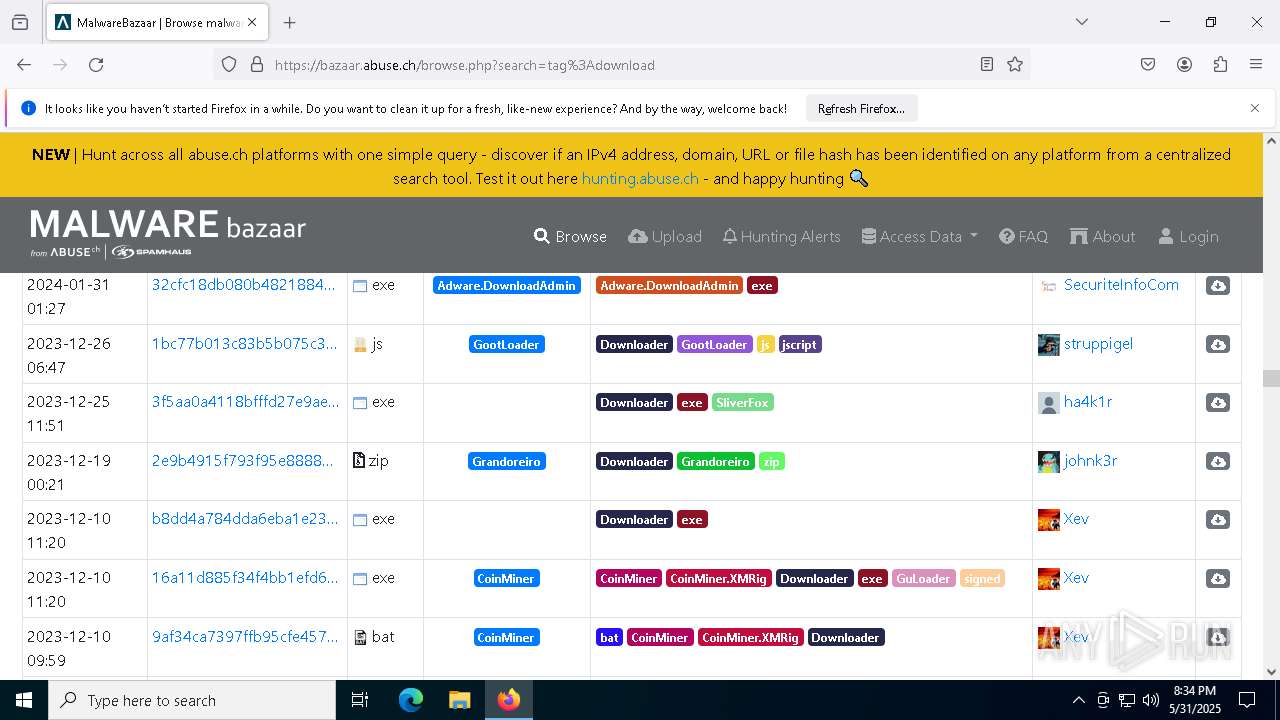1280x720 pixels.
Task: Open reporter SecuriteInfoCom profile link
Action: [x=1121, y=285]
